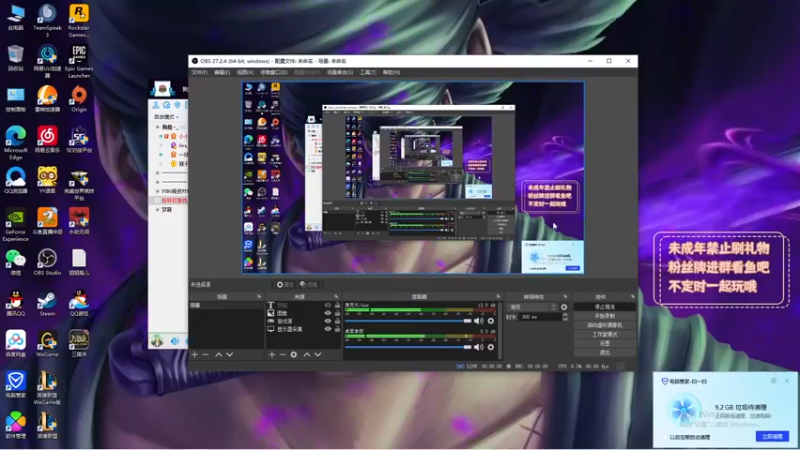Expand the 舞蛙 channel tree node
800x450 pixels.
tap(158, 127)
